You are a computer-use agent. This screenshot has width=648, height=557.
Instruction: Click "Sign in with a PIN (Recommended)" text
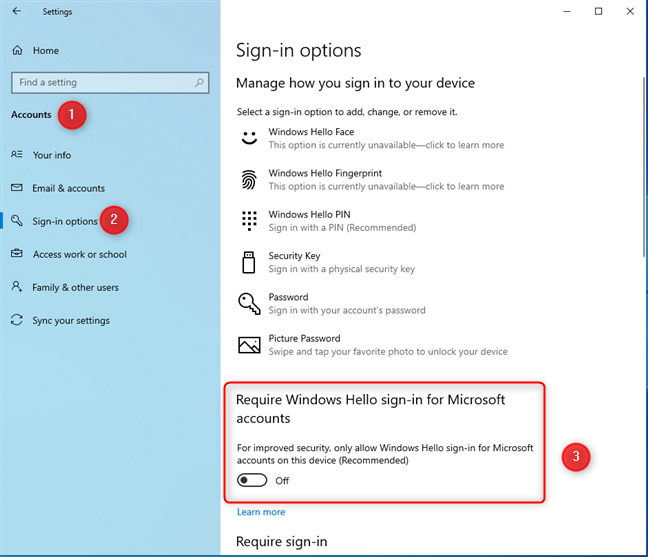(x=342, y=227)
